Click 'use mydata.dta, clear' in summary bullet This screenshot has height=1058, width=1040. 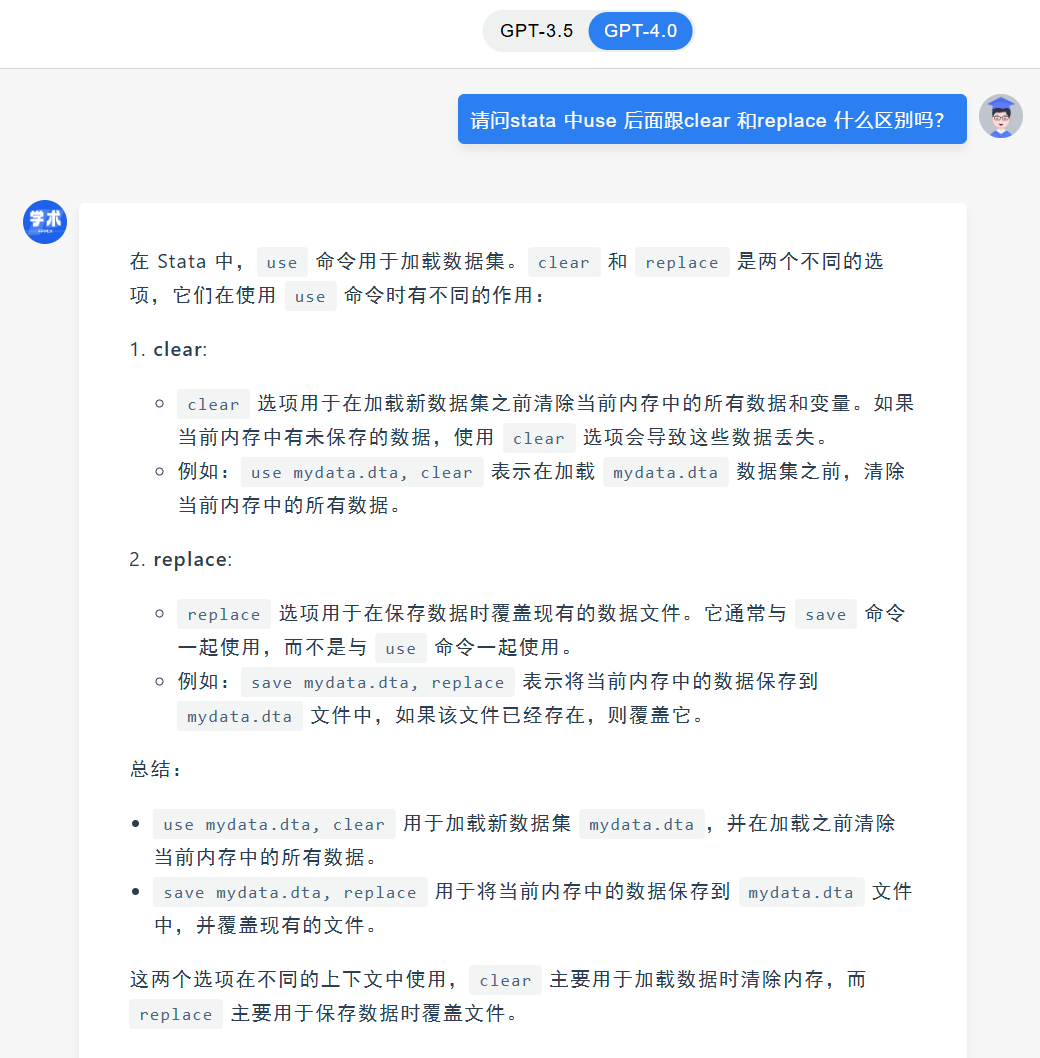click(274, 824)
